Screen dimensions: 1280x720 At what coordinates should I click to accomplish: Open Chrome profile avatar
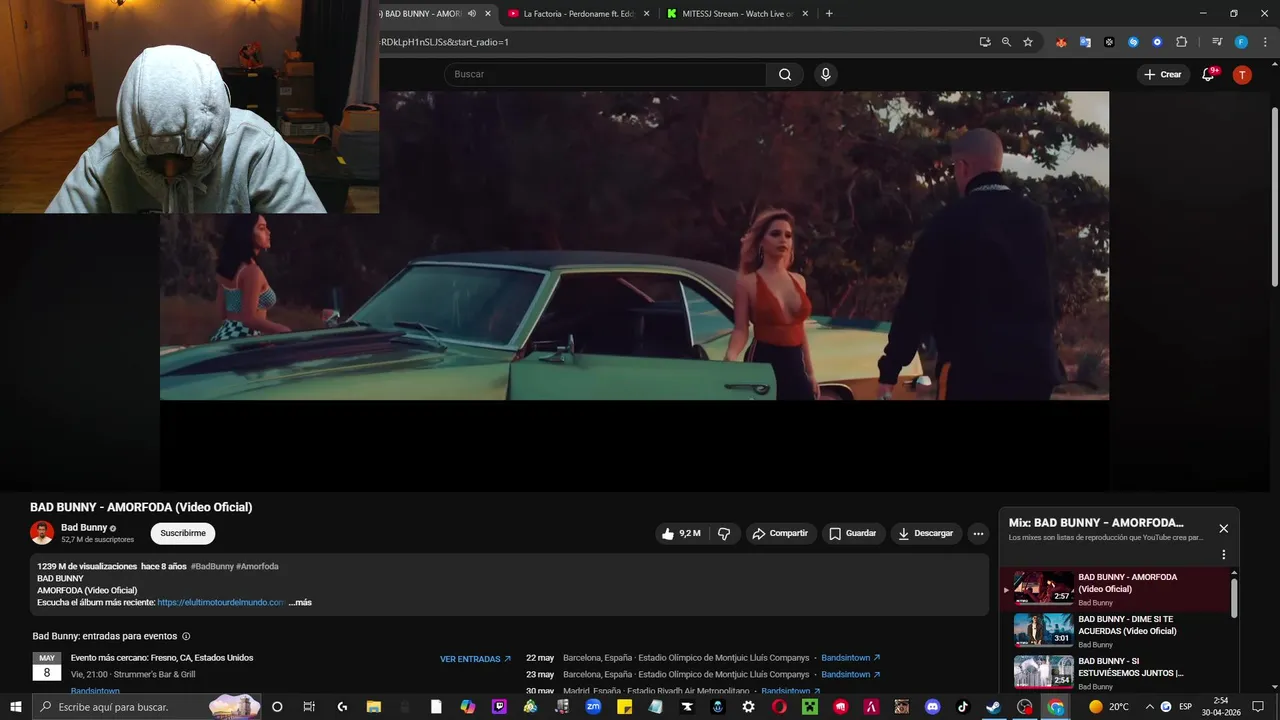pyautogui.click(x=1241, y=42)
